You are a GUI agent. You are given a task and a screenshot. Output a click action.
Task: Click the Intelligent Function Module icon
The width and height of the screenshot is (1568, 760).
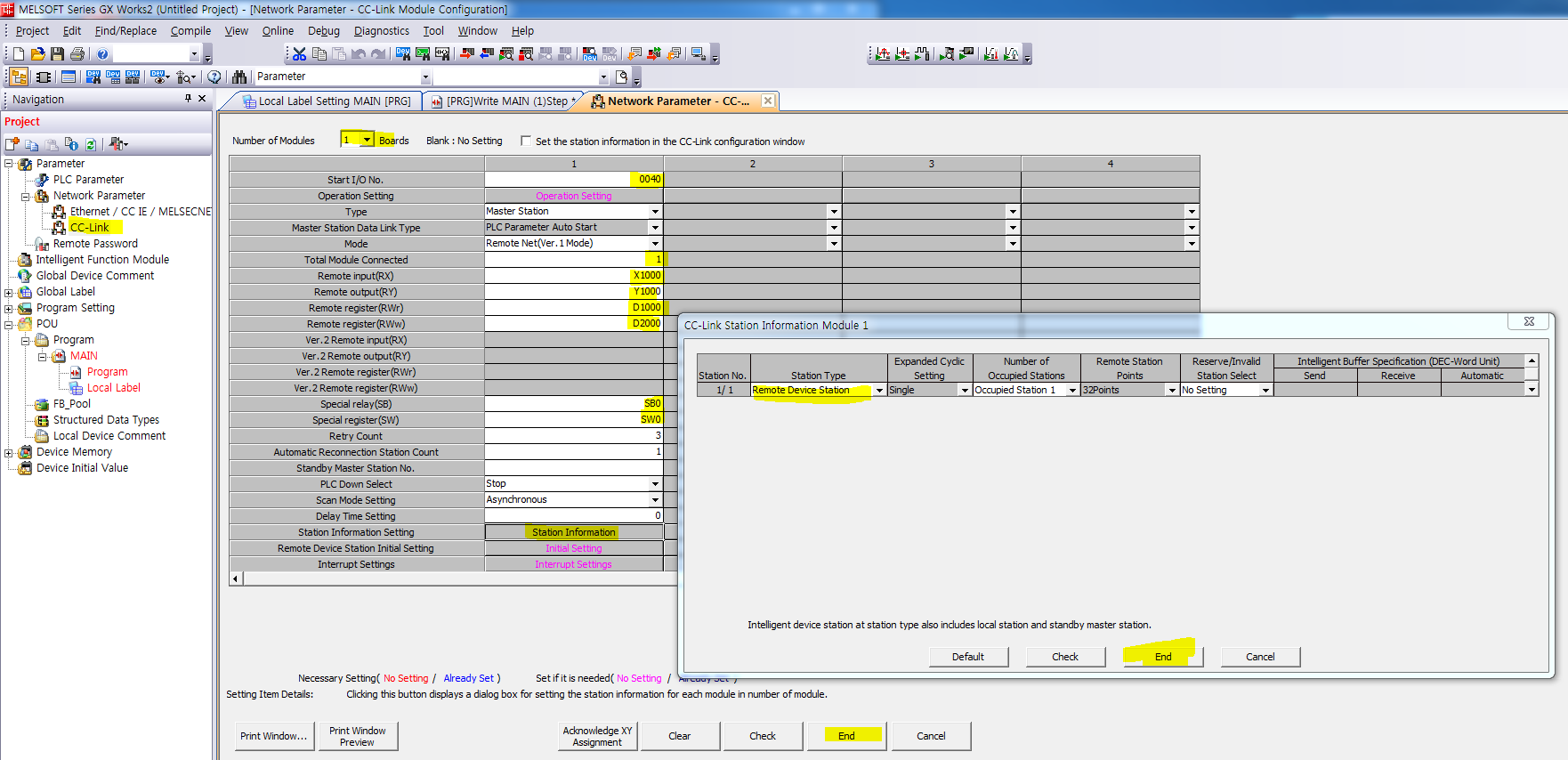click(x=26, y=260)
